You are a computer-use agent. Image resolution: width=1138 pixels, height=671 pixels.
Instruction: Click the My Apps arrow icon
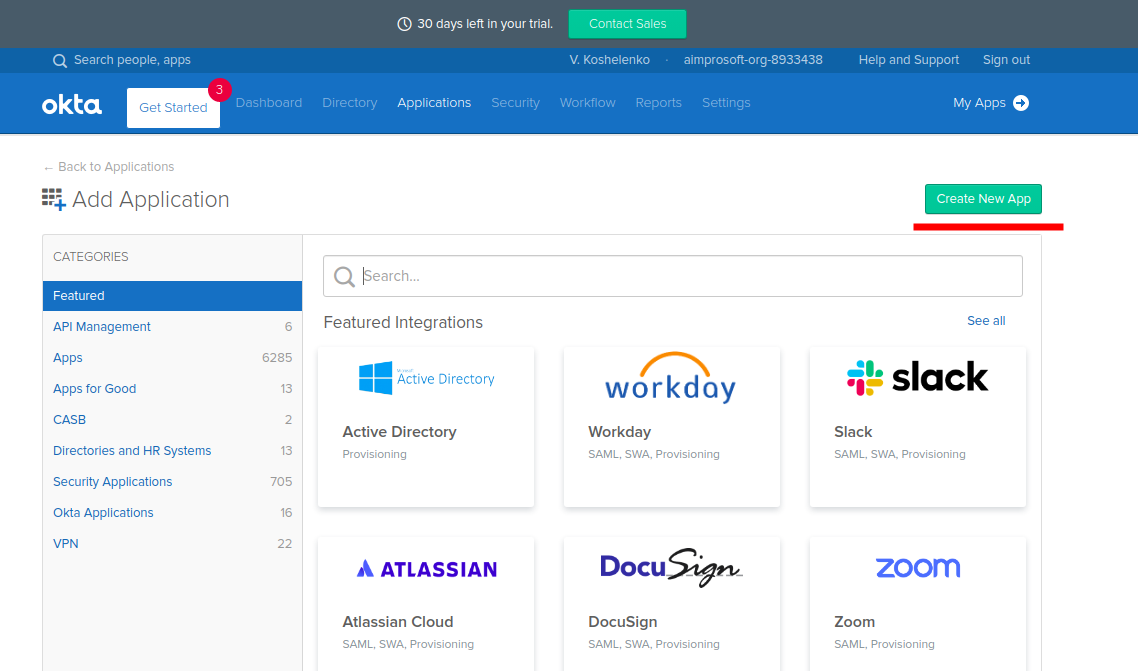coord(1020,103)
